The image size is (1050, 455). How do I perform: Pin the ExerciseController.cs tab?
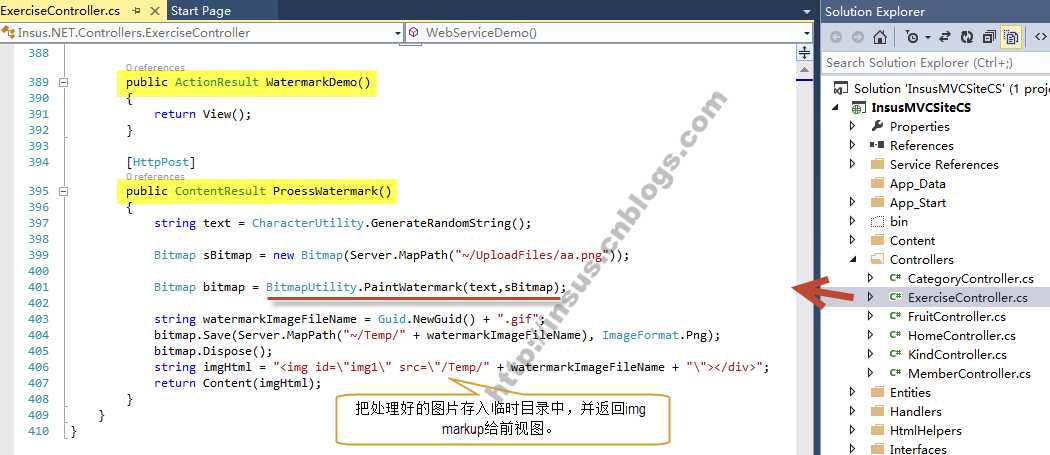coord(137,11)
